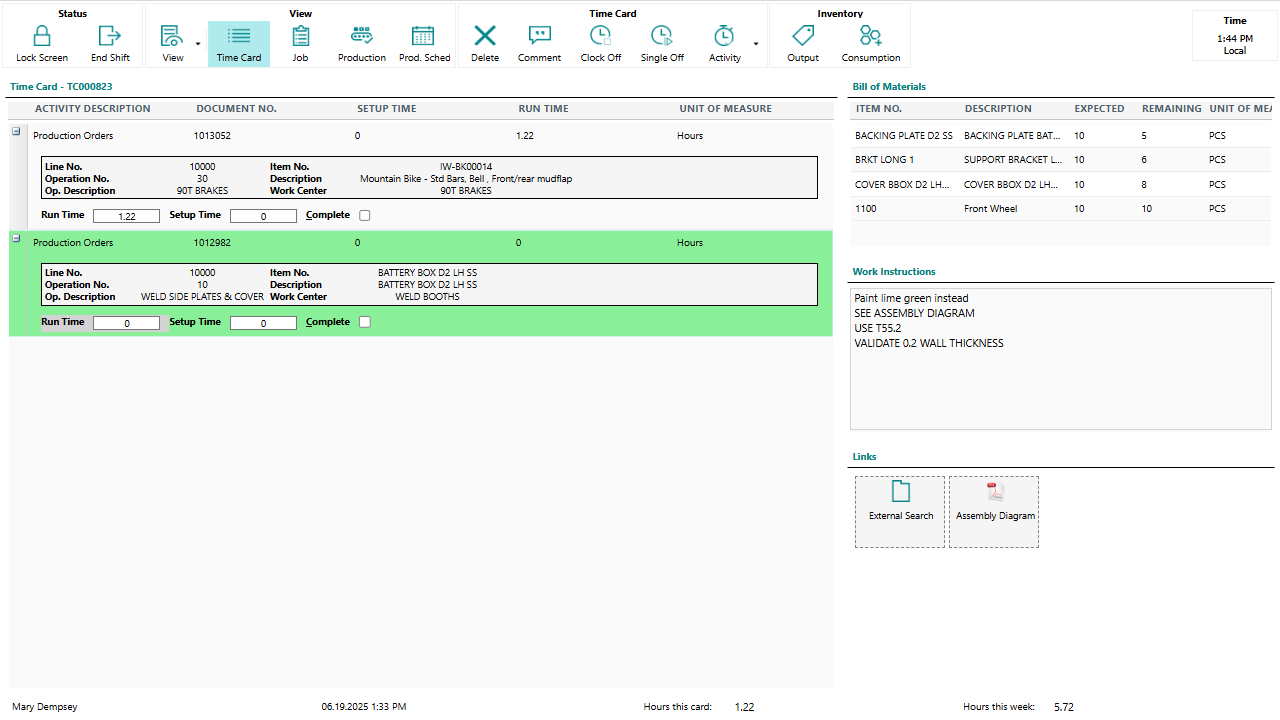Switch to the Time Card view

(x=239, y=44)
